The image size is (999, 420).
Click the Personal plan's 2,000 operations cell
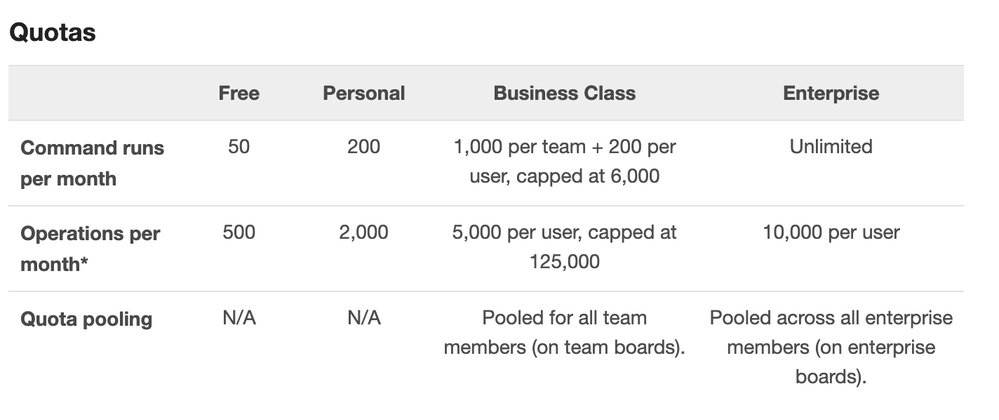364,232
